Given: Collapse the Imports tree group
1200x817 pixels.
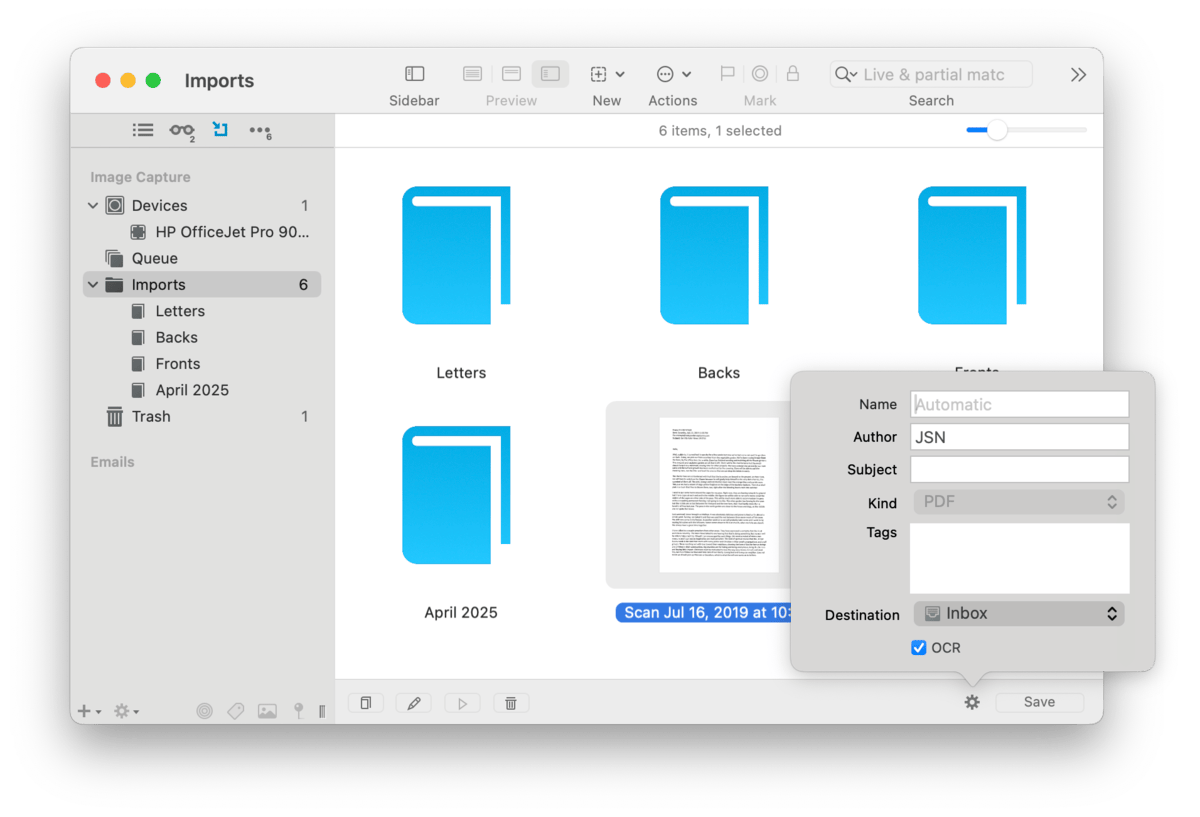Looking at the screenshot, I should click(x=93, y=285).
